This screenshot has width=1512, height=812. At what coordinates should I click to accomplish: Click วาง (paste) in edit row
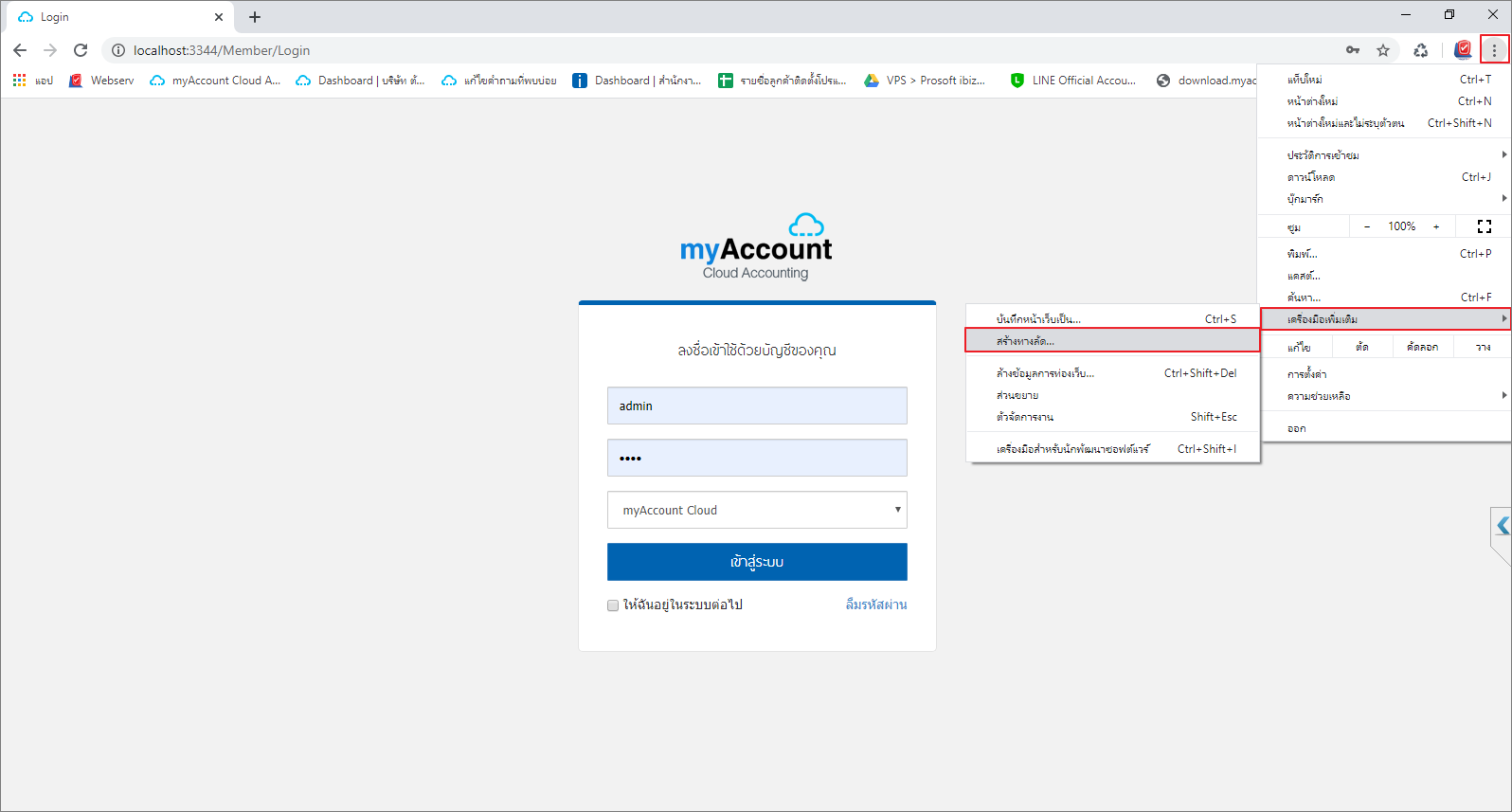[1483, 348]
